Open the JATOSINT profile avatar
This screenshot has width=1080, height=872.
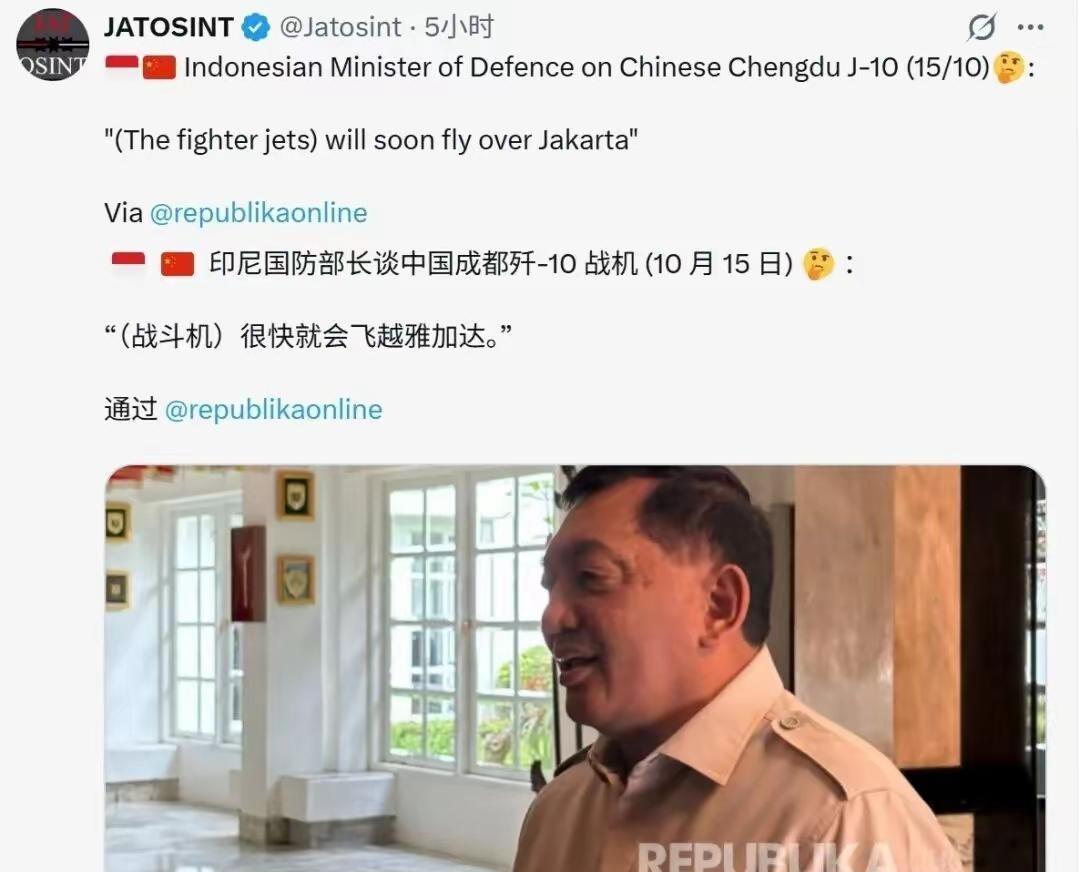click(52, 45)
